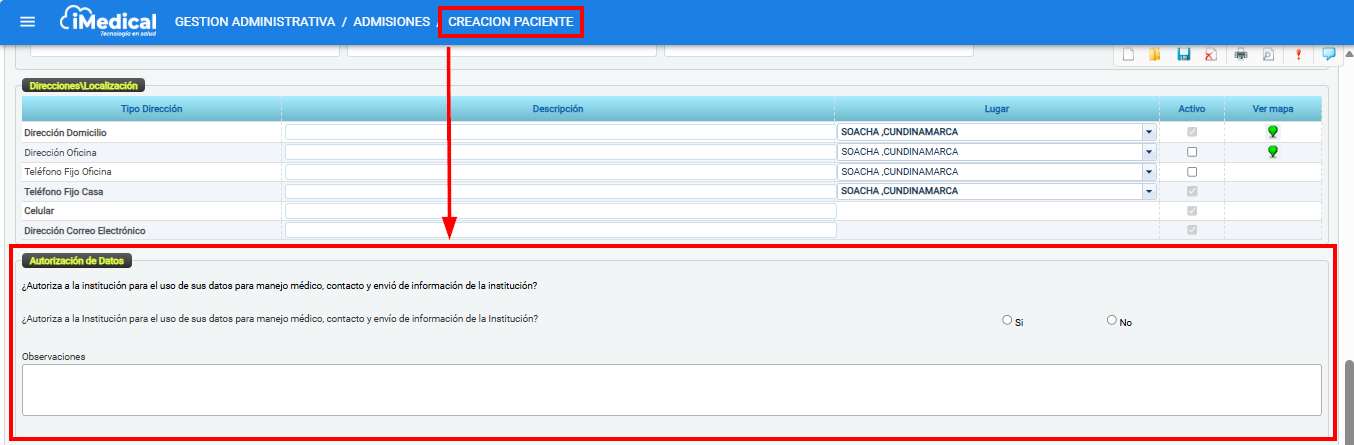Screen dimensions: 1354x445
Task: Enable Activo checkbox for Dirección Oficina
Action: [x=1191, y=152]
